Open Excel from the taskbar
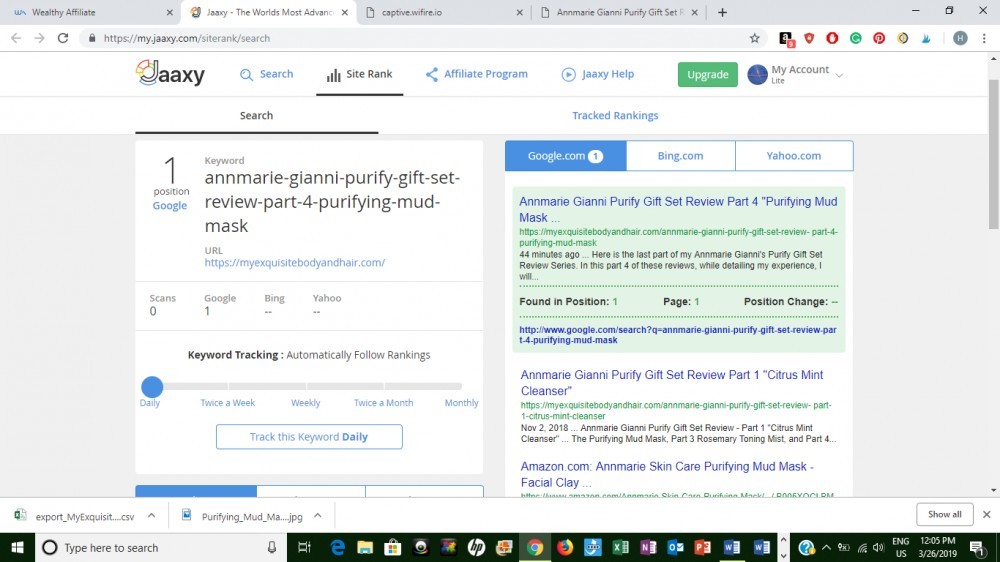1000x562 pixels. tap(620, 547)
